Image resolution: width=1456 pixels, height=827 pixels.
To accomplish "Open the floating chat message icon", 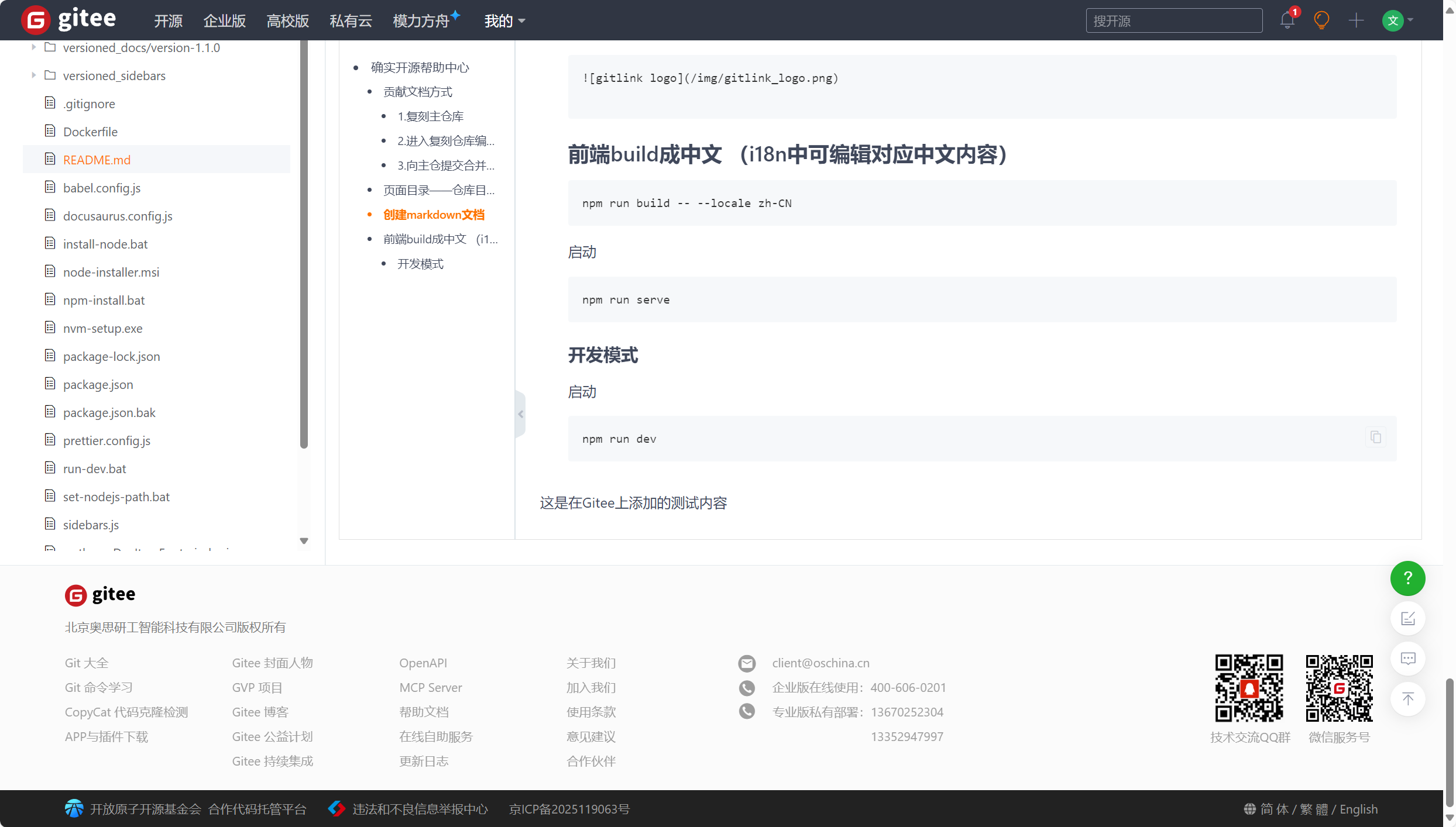I will (x=1407, y=659).
